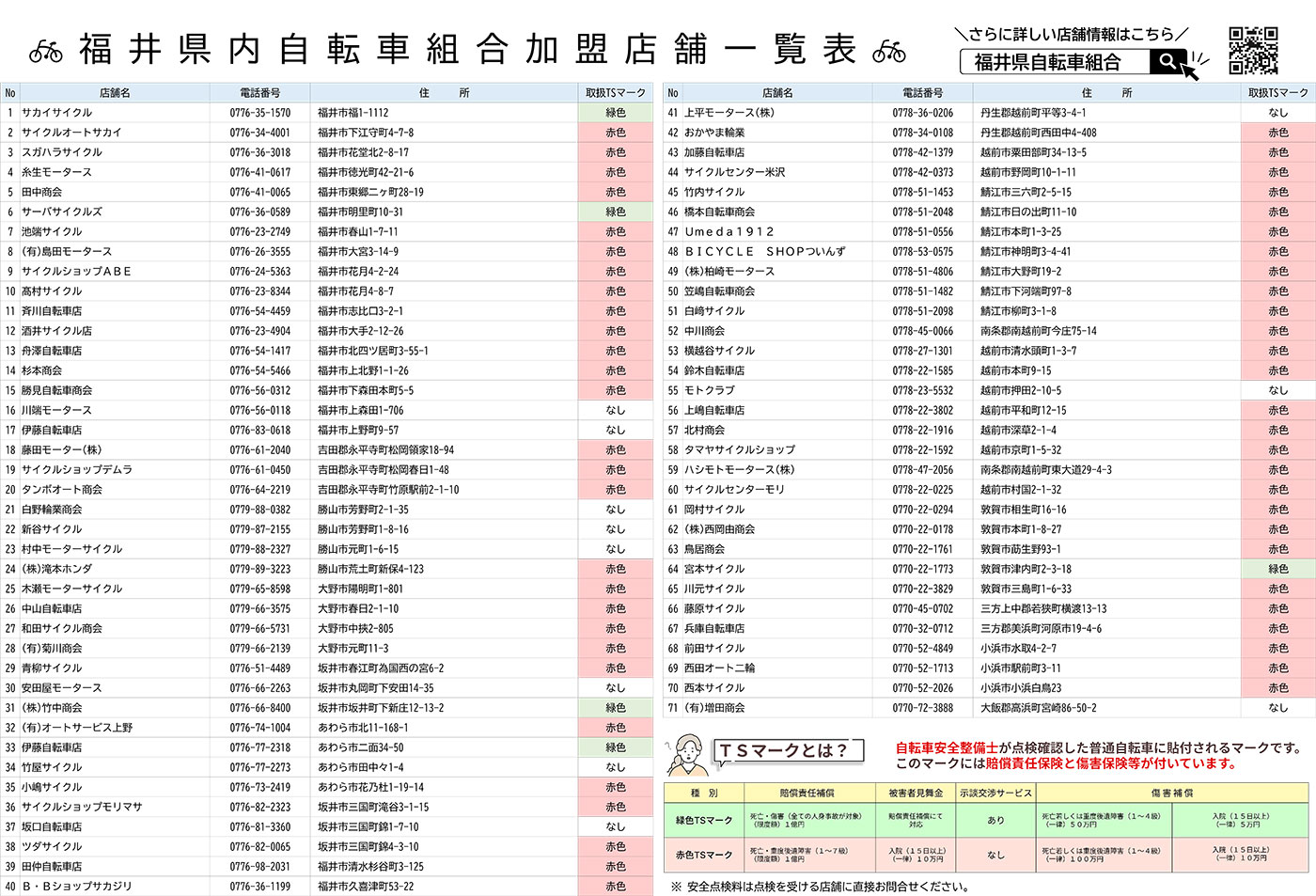This screenshot has height=896, width=1316.
Task: Click the 賠償責任補償 column header in the legend
Action: click(x=807, y=793)
